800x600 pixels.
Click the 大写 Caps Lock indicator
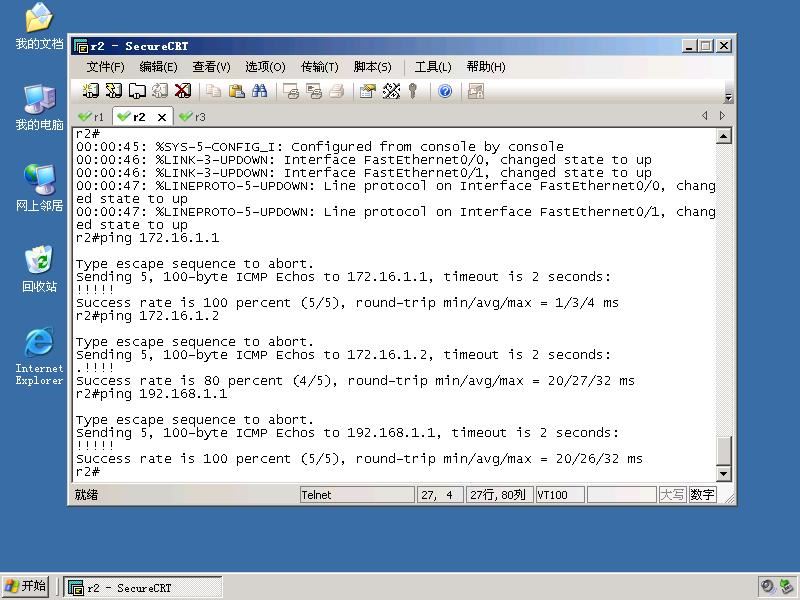(672, 495)
